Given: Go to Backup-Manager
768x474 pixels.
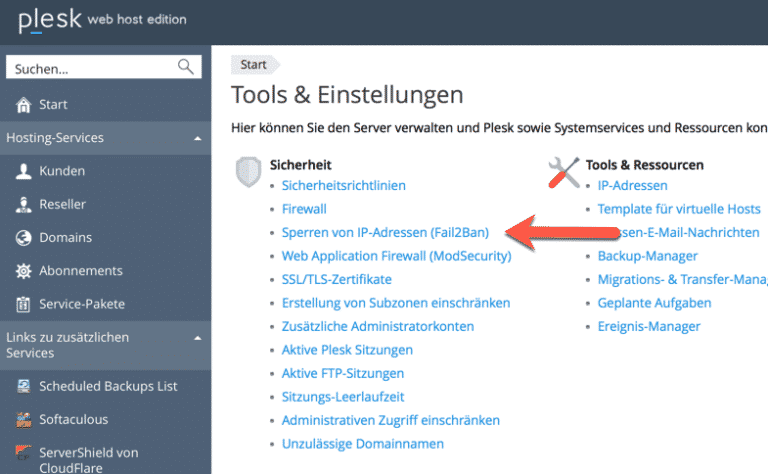Looking at the screenshot, I should [646, 256].
